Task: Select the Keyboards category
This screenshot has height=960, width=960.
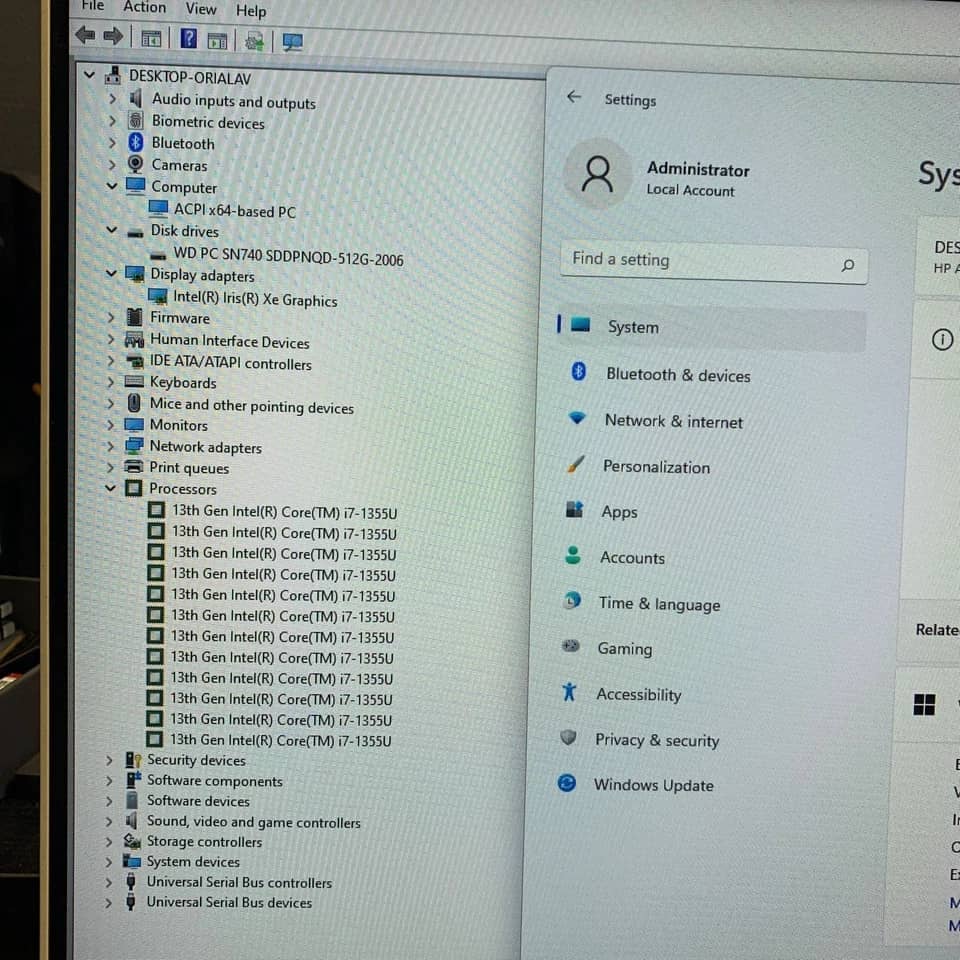Action: 183,382
